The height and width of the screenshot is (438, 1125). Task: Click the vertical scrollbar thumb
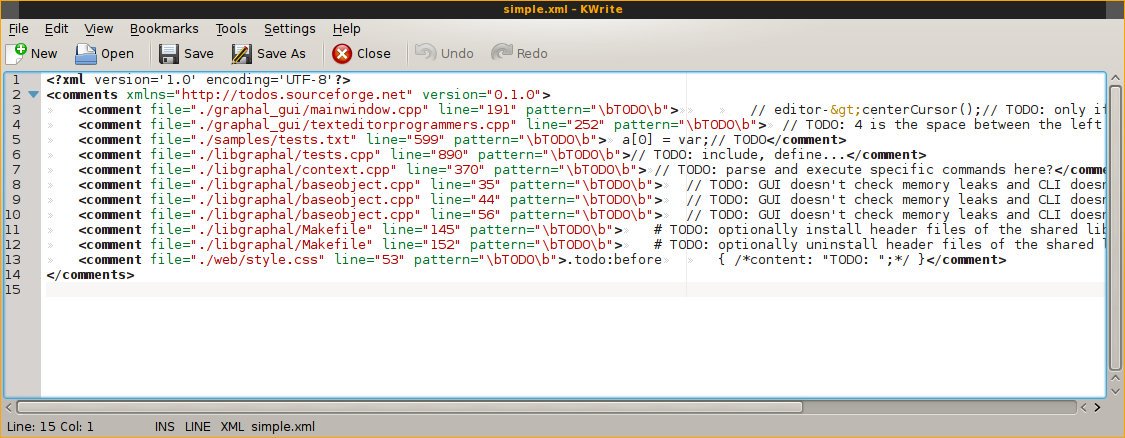point(1115,228)
